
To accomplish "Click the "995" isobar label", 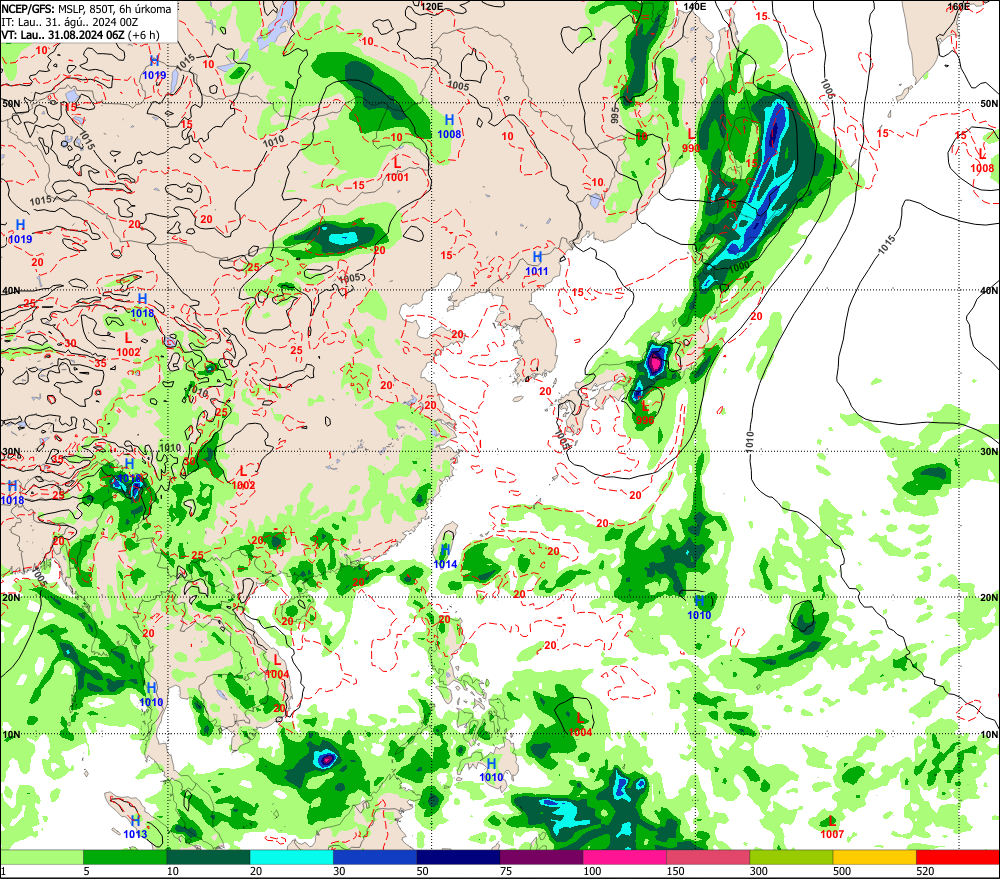I will click(615, 115).
